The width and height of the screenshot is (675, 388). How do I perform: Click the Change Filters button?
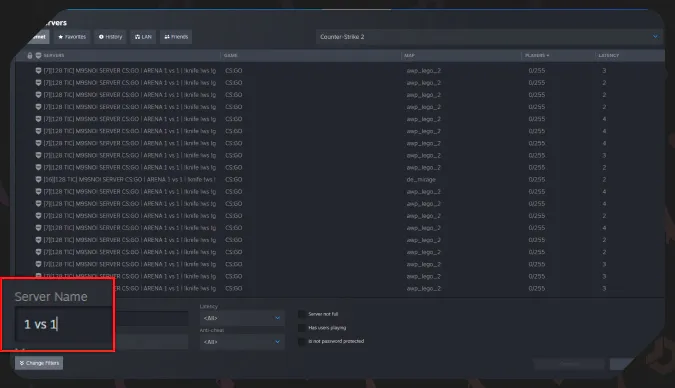tap(39, 363)
